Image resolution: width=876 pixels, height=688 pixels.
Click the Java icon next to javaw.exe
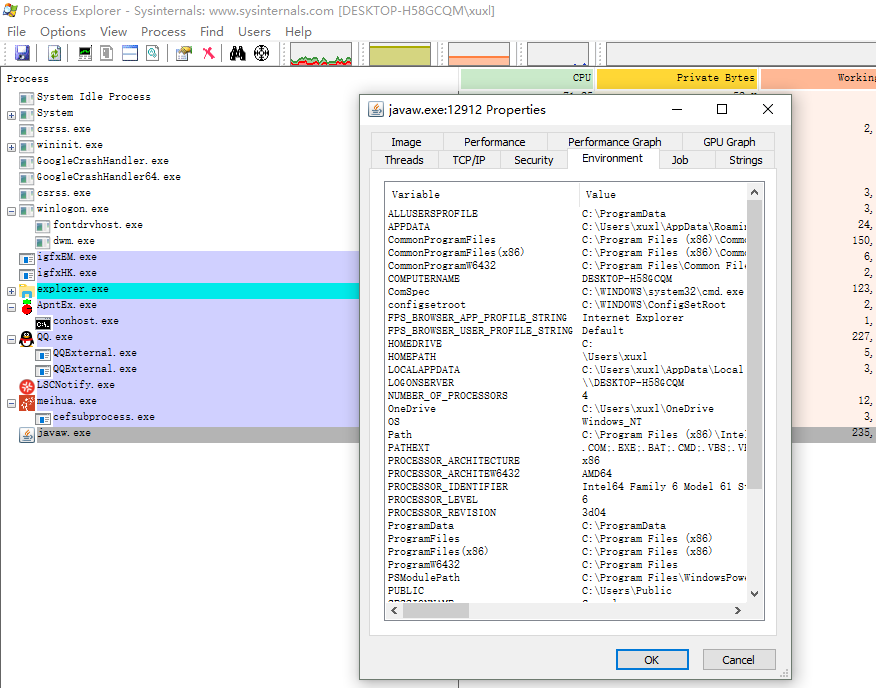tap(26, 434)
